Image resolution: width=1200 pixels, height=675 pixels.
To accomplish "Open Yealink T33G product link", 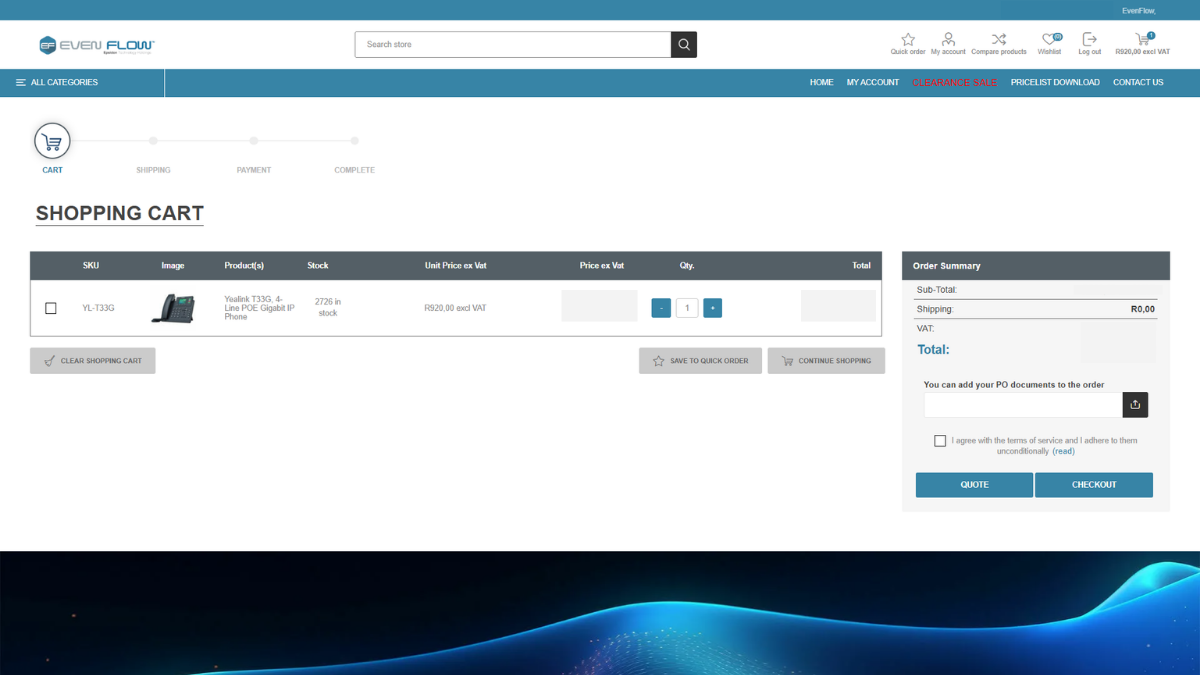I will pyautogui.click(x=259, y=308).
